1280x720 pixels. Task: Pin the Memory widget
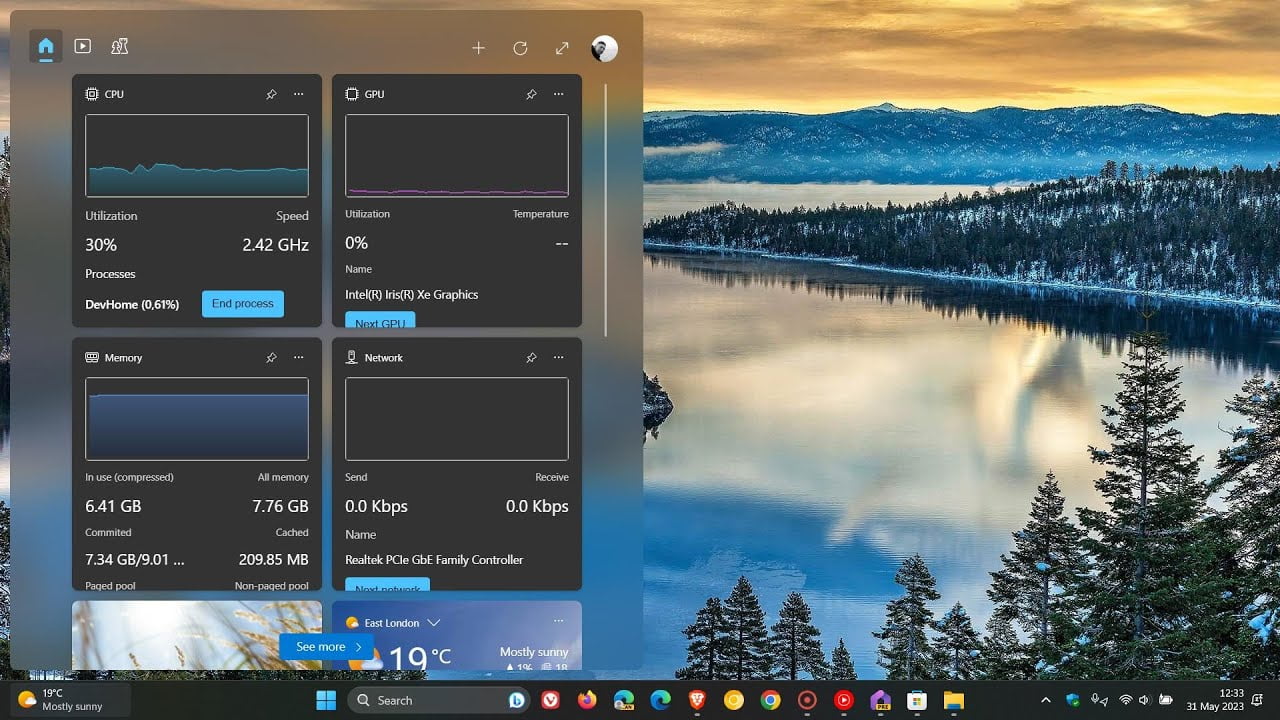pos(271,357)
